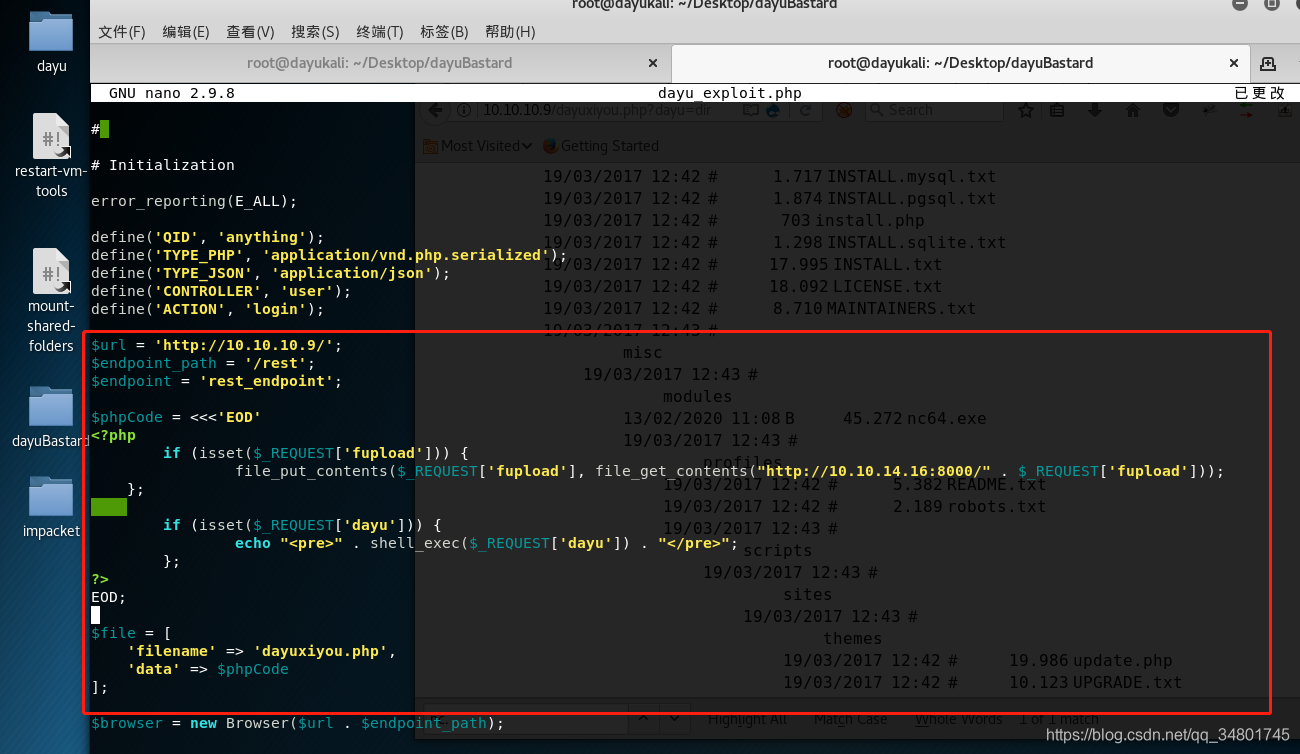Expand the Most Visited bookmarks dropdown
This screenshot has height=754, width=1300.
coord(479,146)
